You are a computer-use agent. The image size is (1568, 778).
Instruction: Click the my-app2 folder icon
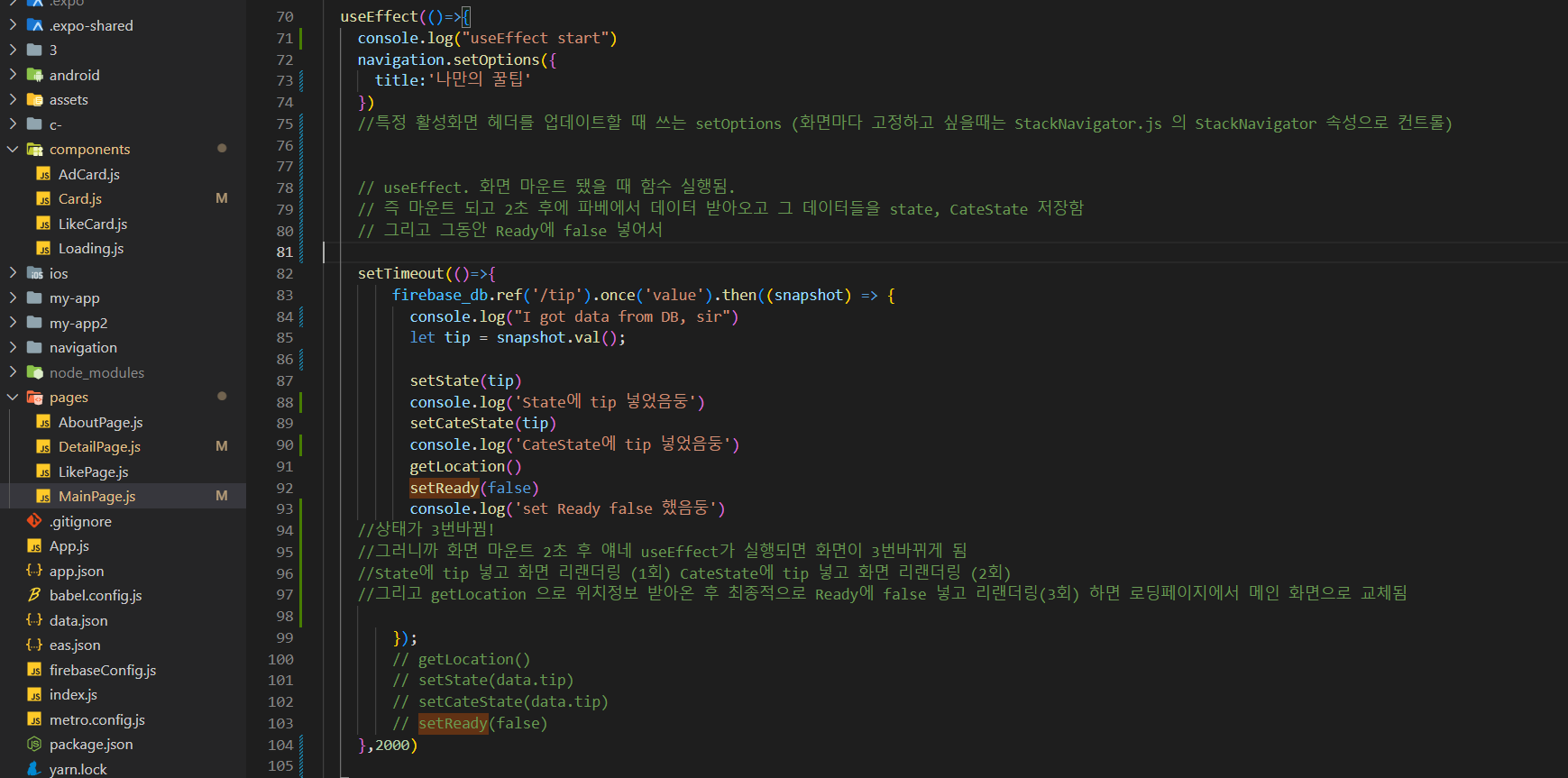35,323
